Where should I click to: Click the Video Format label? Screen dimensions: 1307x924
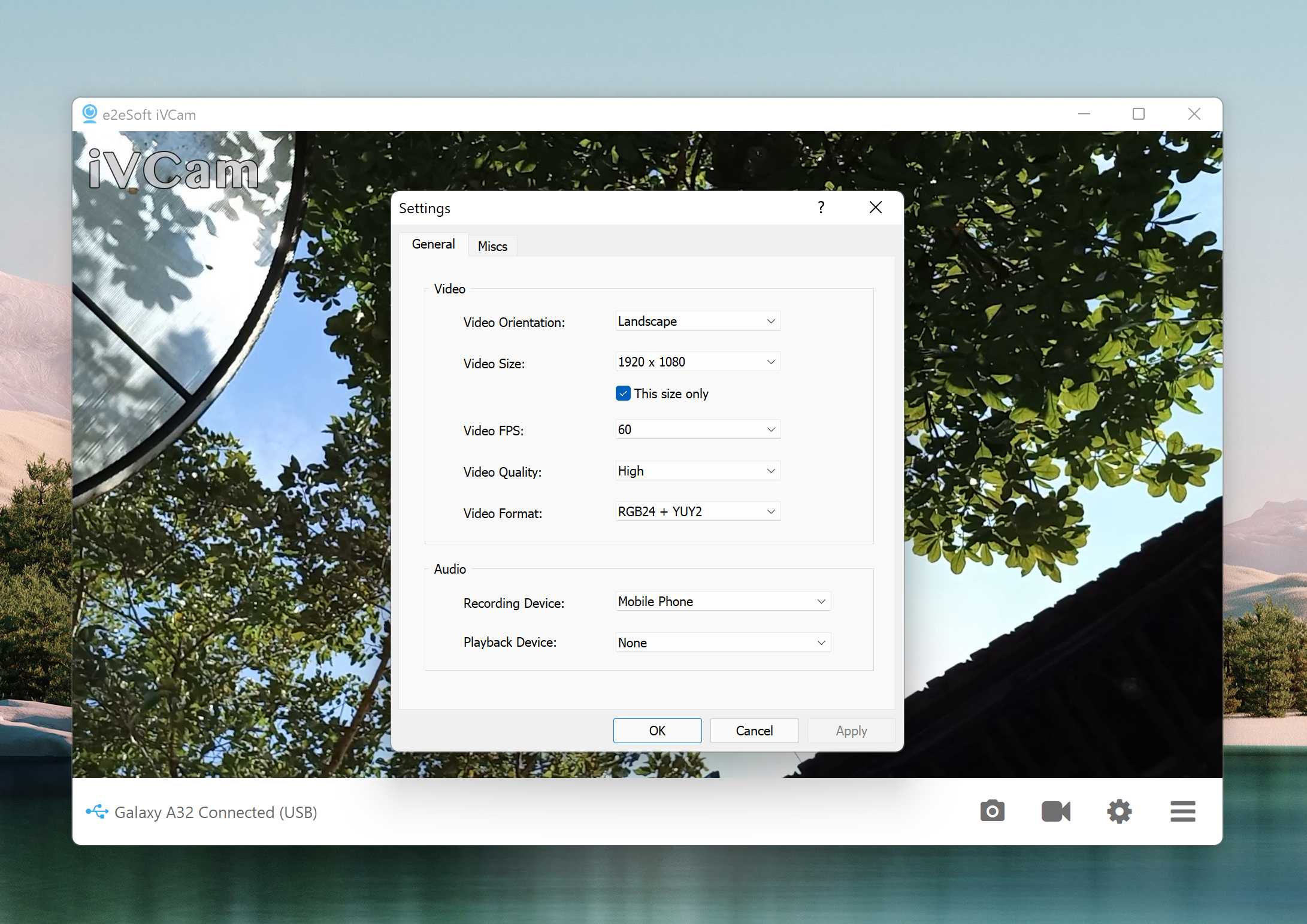point(503,513)
